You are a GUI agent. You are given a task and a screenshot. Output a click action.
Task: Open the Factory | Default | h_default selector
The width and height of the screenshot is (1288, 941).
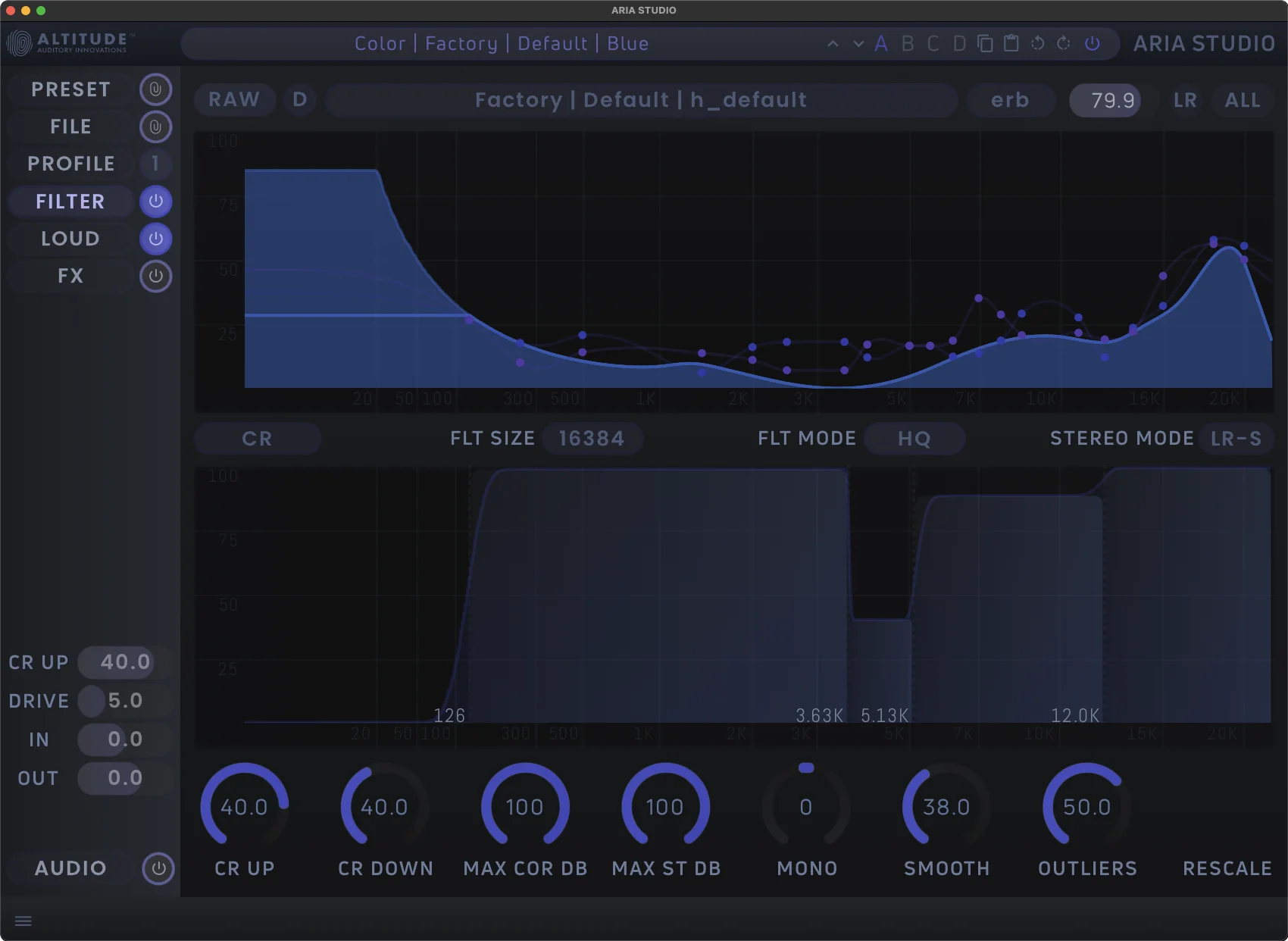(x=641, y=99)
